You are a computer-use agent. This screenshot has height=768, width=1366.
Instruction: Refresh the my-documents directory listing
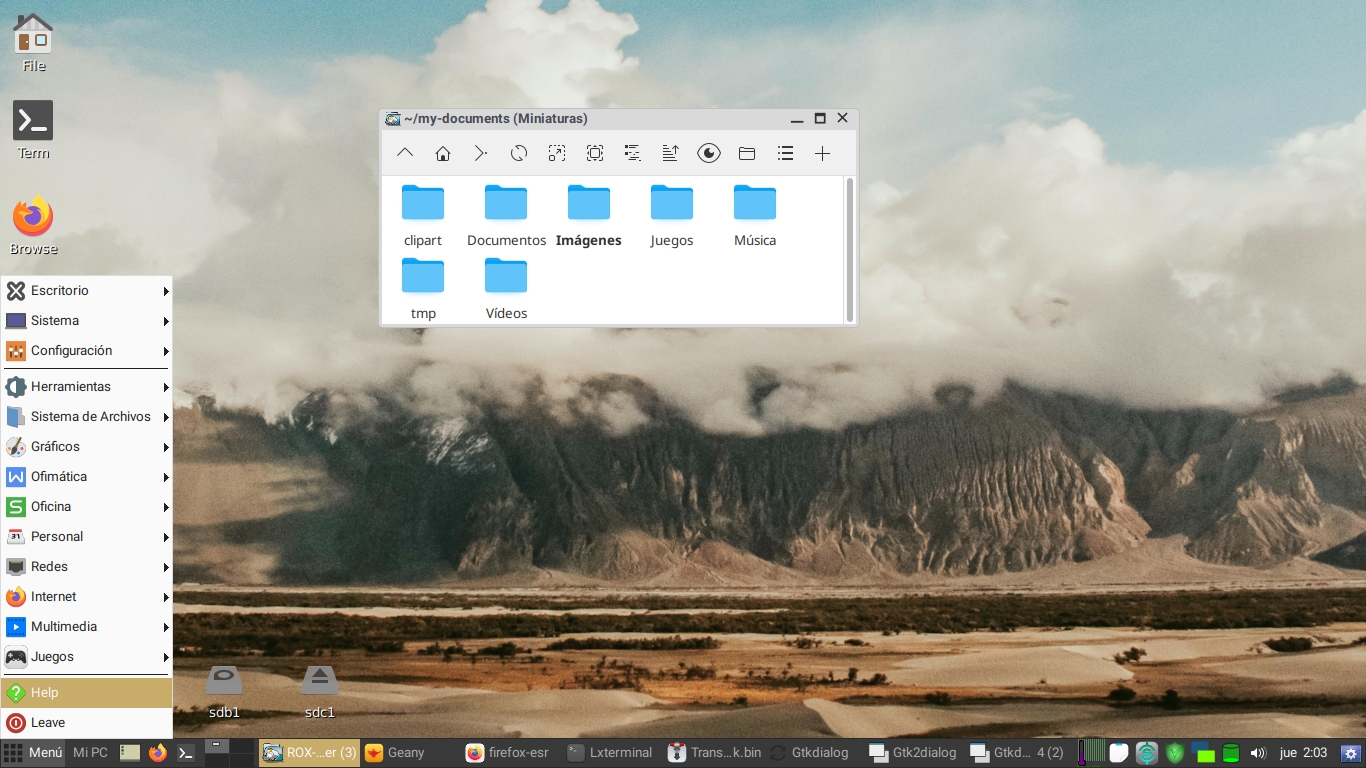[x=518, y=153]
